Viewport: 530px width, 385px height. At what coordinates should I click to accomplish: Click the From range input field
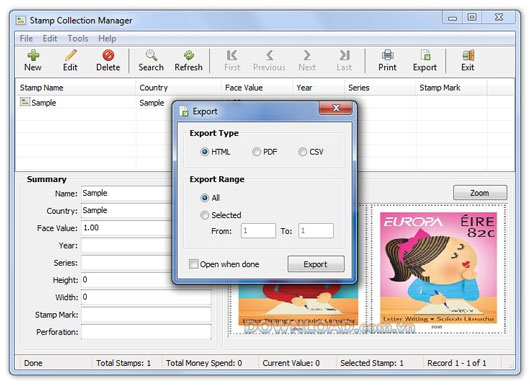coord(258,231)
